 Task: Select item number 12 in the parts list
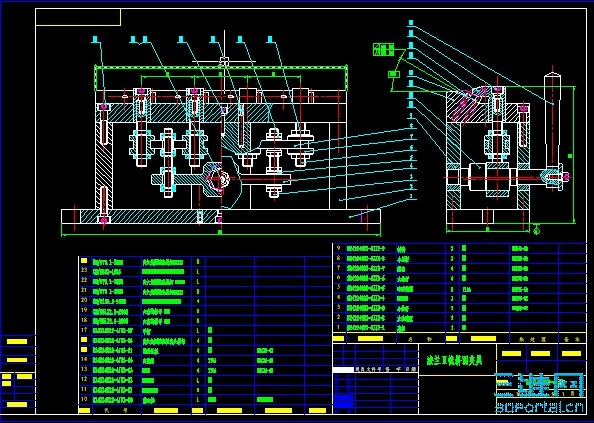(84, 379)
